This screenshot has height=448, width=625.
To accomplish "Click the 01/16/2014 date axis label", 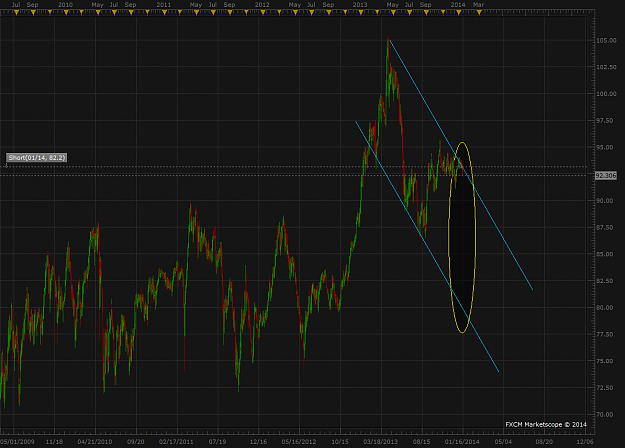I will pos(462,442).
